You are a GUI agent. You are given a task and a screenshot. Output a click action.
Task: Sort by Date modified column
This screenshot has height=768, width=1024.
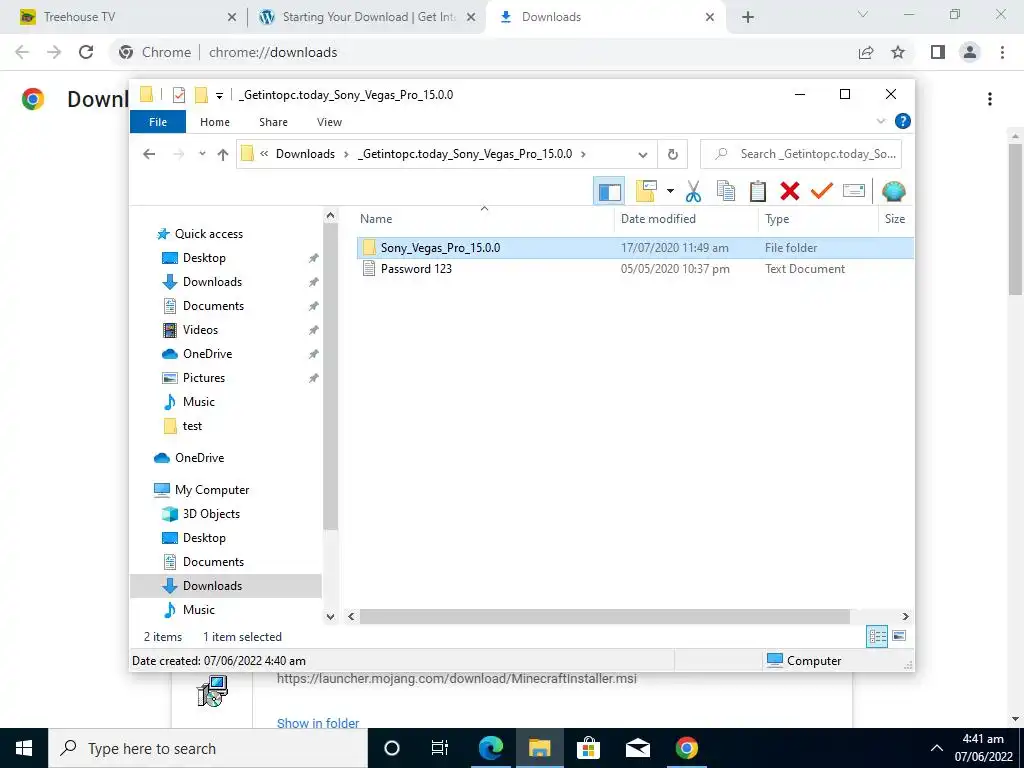click(x=658, y=219)
